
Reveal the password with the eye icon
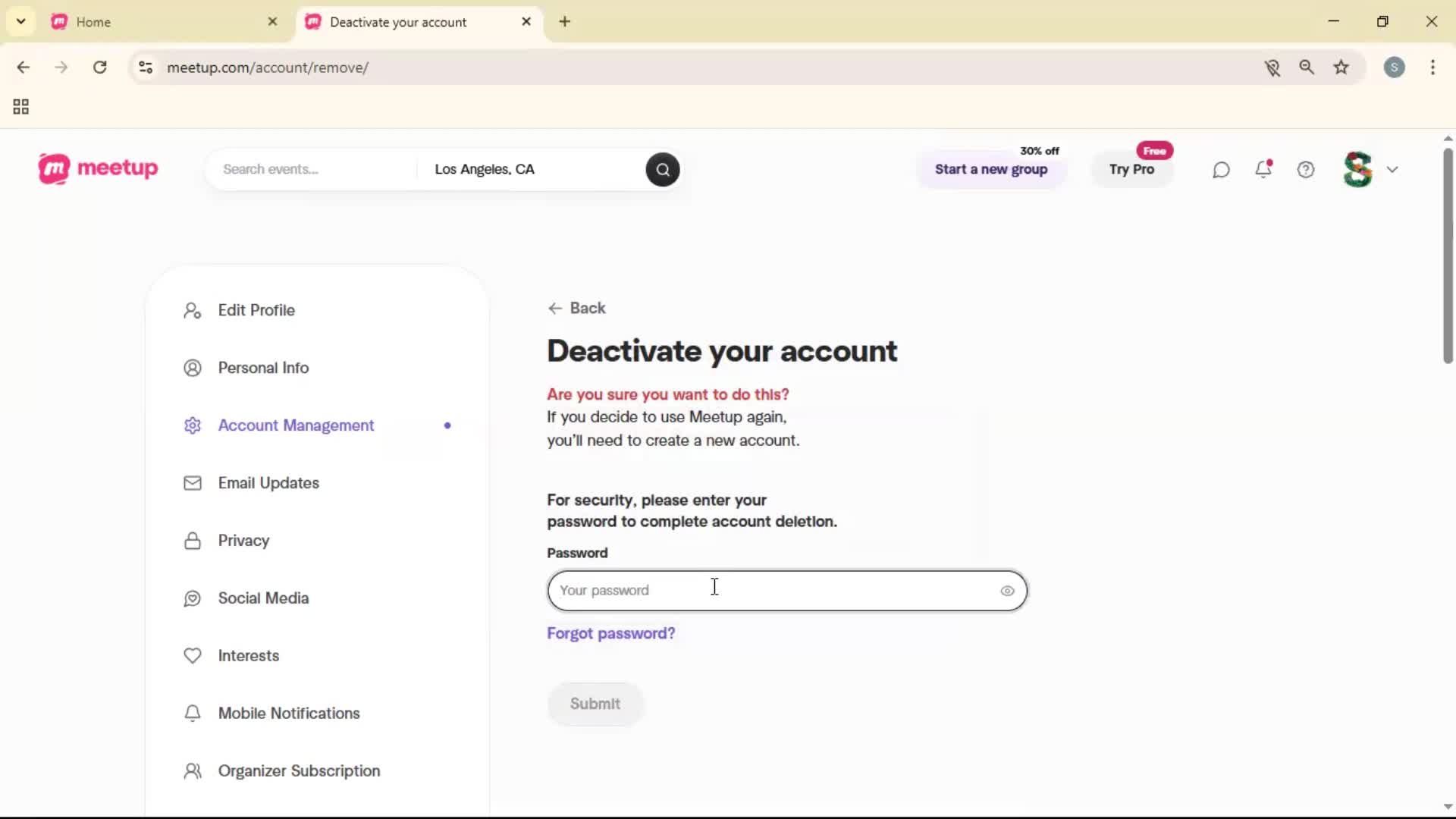click(1007, 591)
